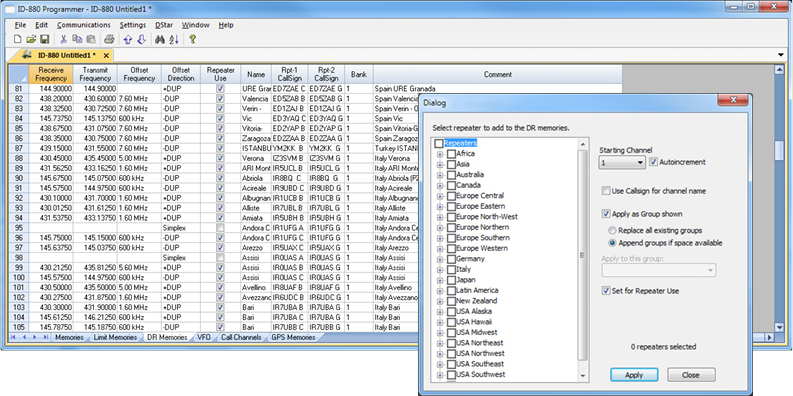
Task: Open the Help menu
Action: point(226,25)
